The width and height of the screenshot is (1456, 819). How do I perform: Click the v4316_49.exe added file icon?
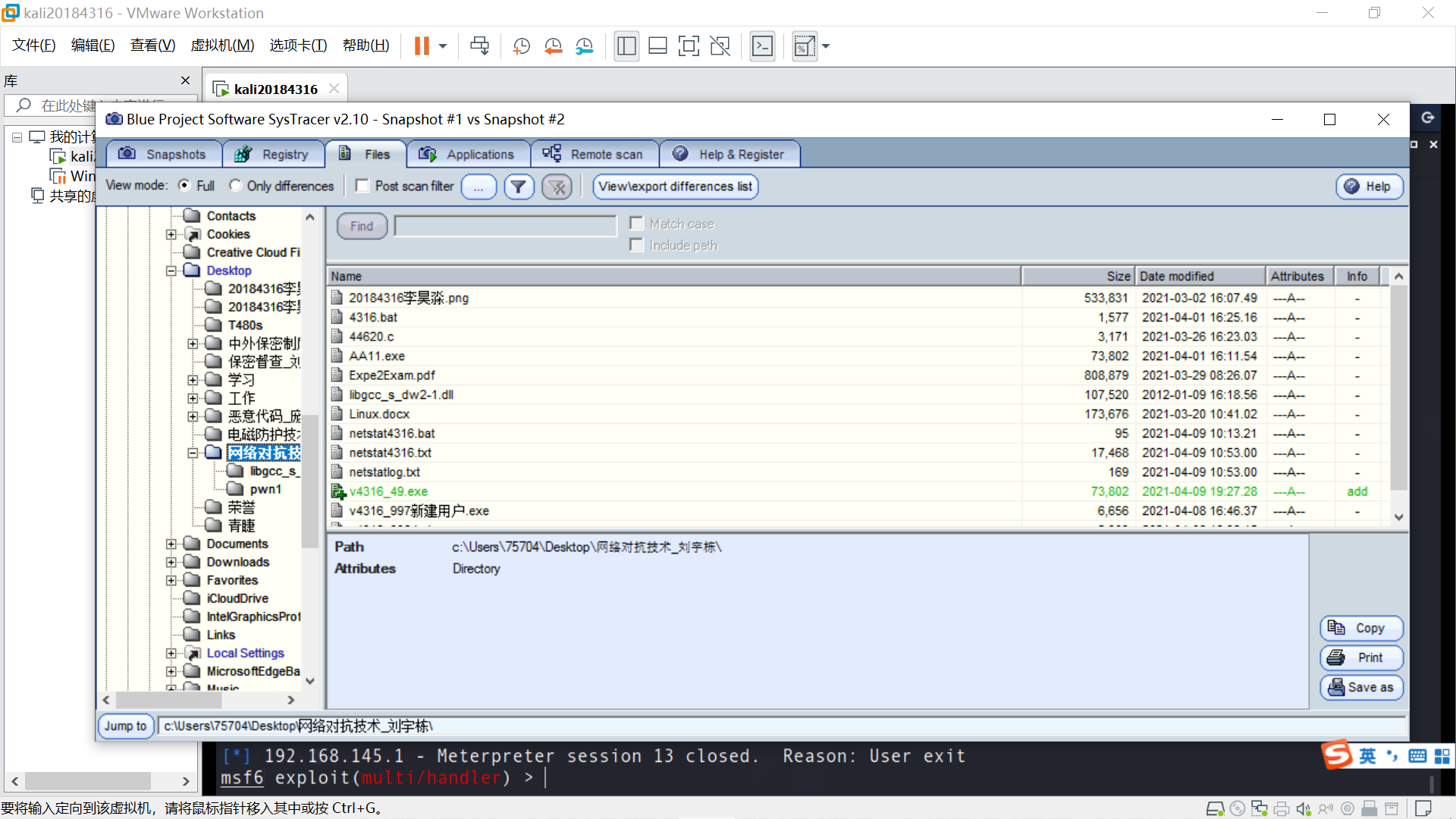[x=338, y=491]
